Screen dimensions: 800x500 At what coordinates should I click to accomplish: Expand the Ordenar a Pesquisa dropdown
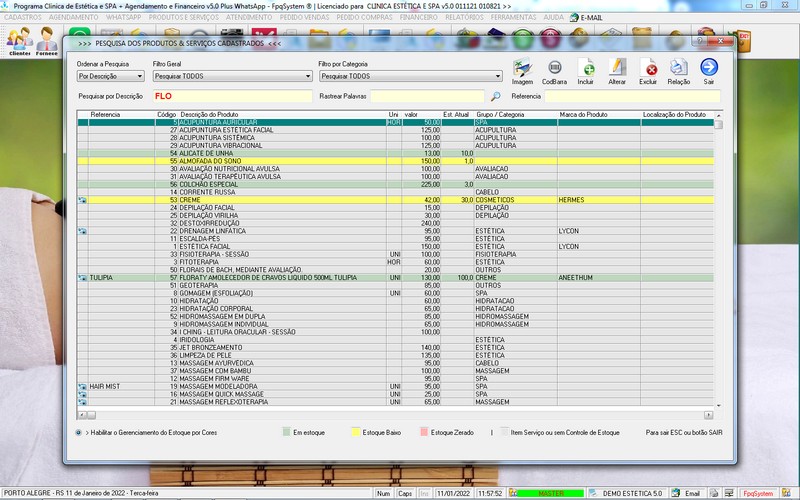pyautogui.click(x=139, y=76)
